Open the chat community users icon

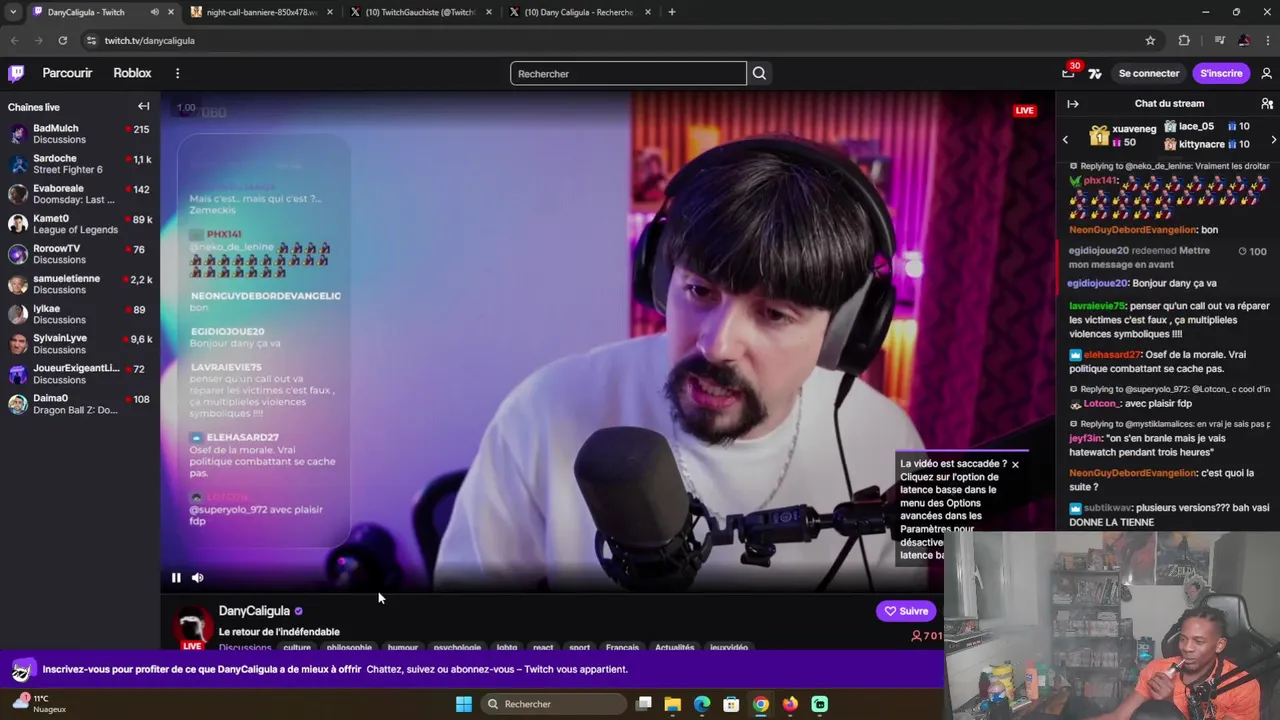pos(1267,104)
